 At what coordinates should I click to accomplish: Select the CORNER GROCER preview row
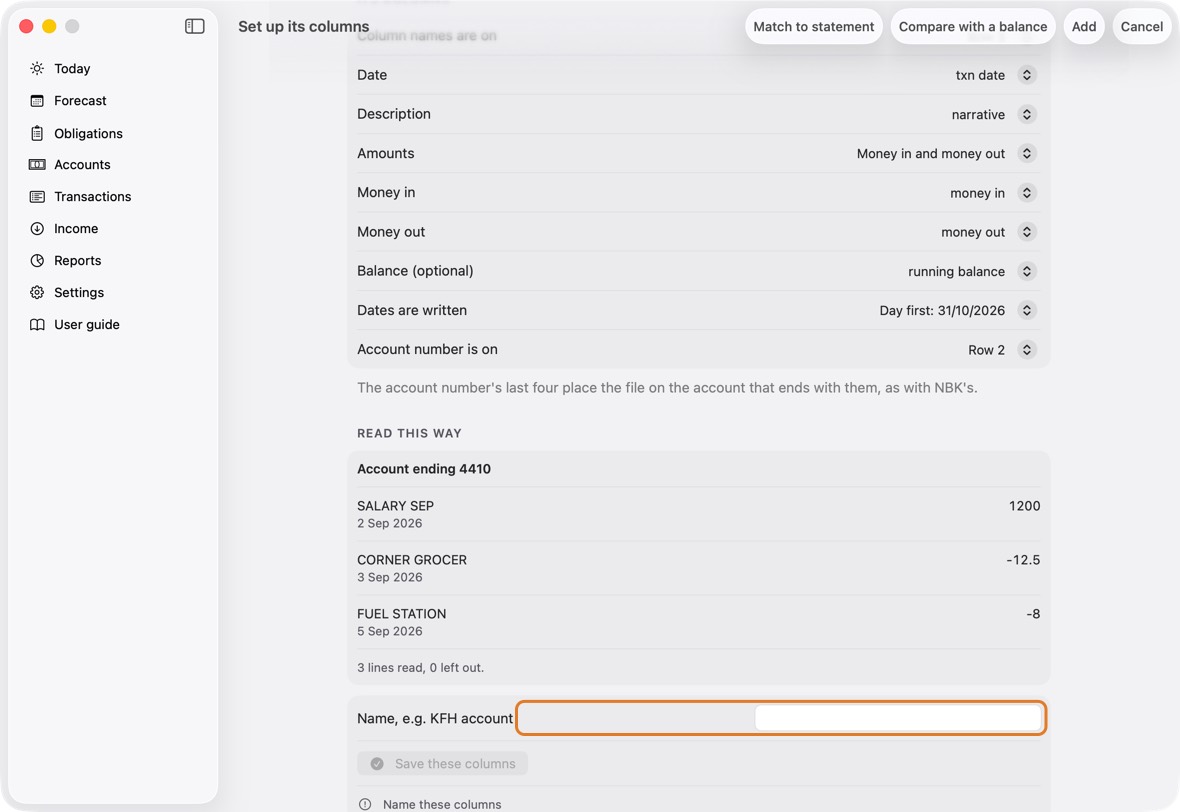click(x=698, y=568)
